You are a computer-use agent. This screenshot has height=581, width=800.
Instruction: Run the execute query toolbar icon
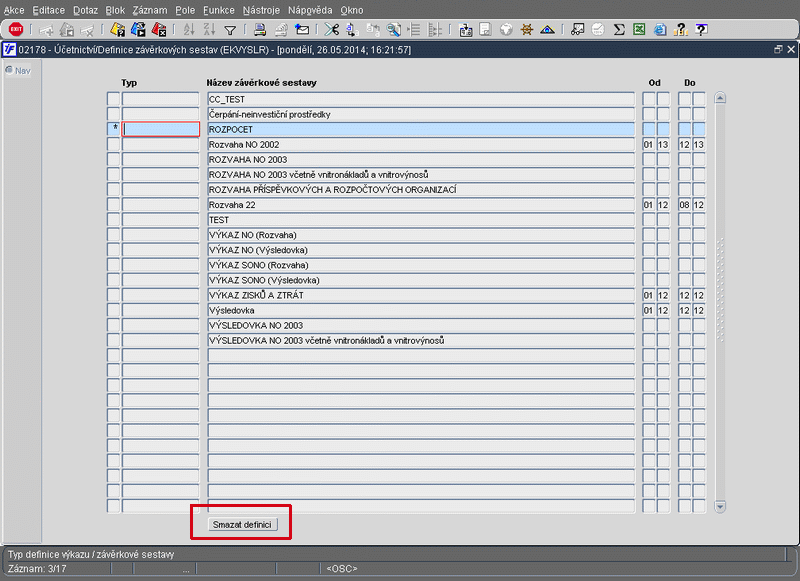[x=138, y=30]
